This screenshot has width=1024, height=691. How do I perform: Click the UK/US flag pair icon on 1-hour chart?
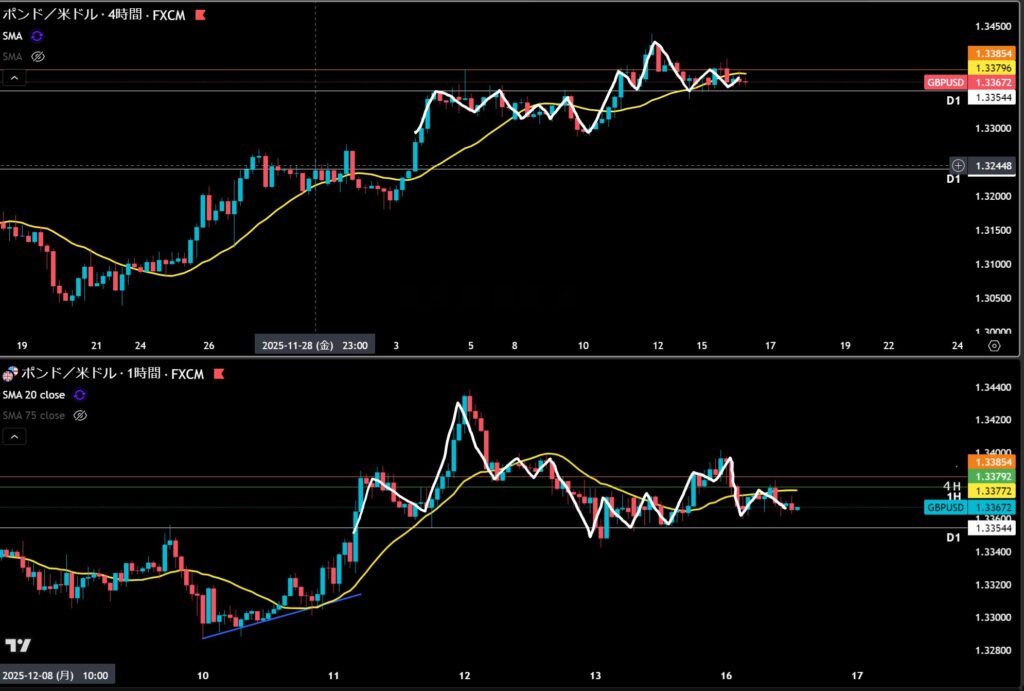pyautogui.click(x=10, y=374)
